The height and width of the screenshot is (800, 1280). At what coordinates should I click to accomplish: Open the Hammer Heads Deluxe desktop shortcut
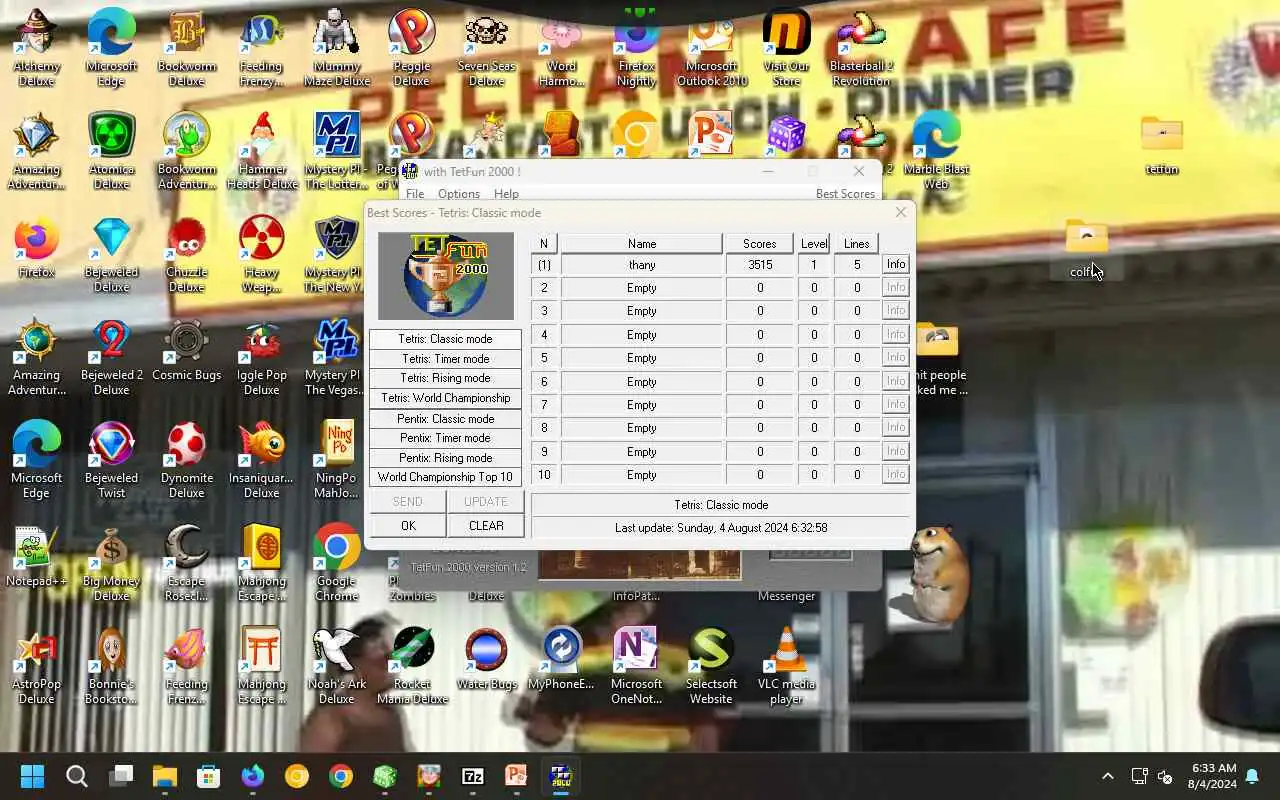point(262,152)
